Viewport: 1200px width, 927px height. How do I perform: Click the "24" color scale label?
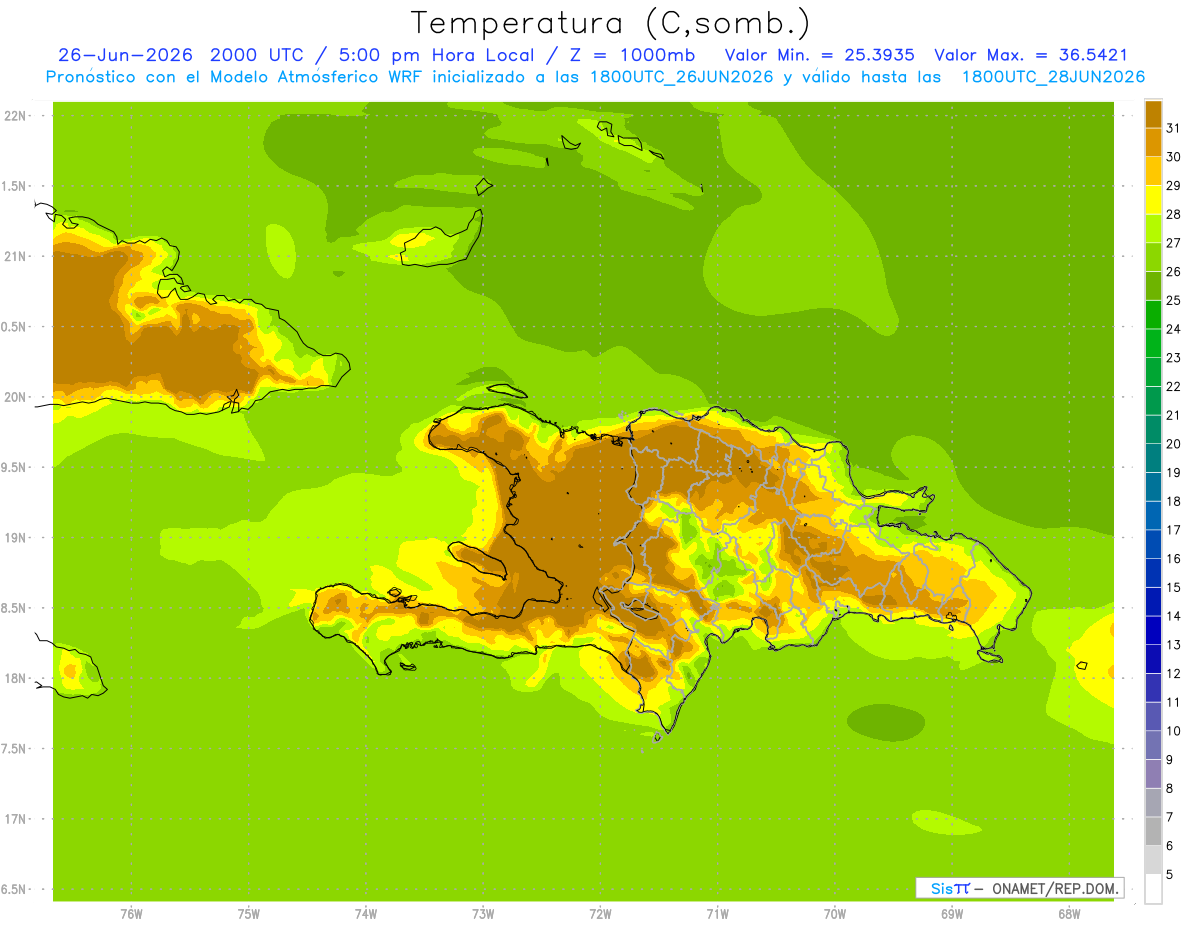tap(1173, 329)
